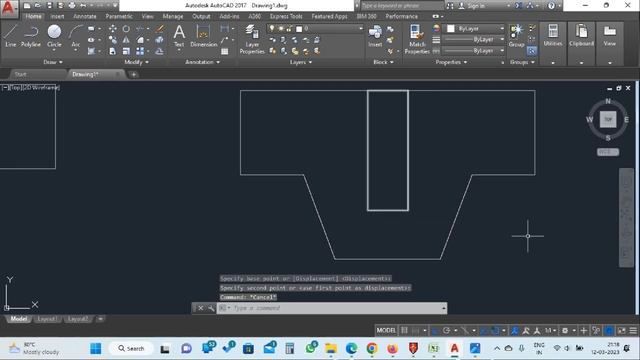Toggle object snap in status bar
Image resolution: width=640 pixels, height=360 pixels.
(495, 330)
